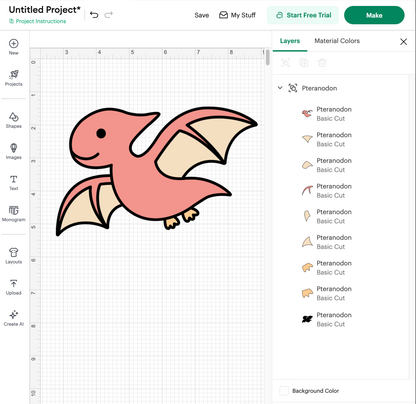Open the Images library
This screenshot has width=416, height=404.
[x=14, y=151]
